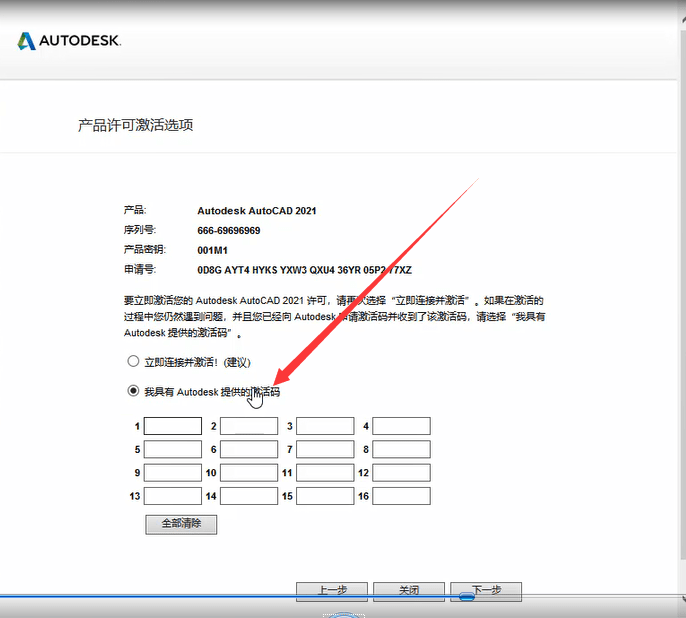Click request code starting 0D8G AYT4
Image resolution: width=686 pixels, height=618 pixels.
click(x=304, y=270)
